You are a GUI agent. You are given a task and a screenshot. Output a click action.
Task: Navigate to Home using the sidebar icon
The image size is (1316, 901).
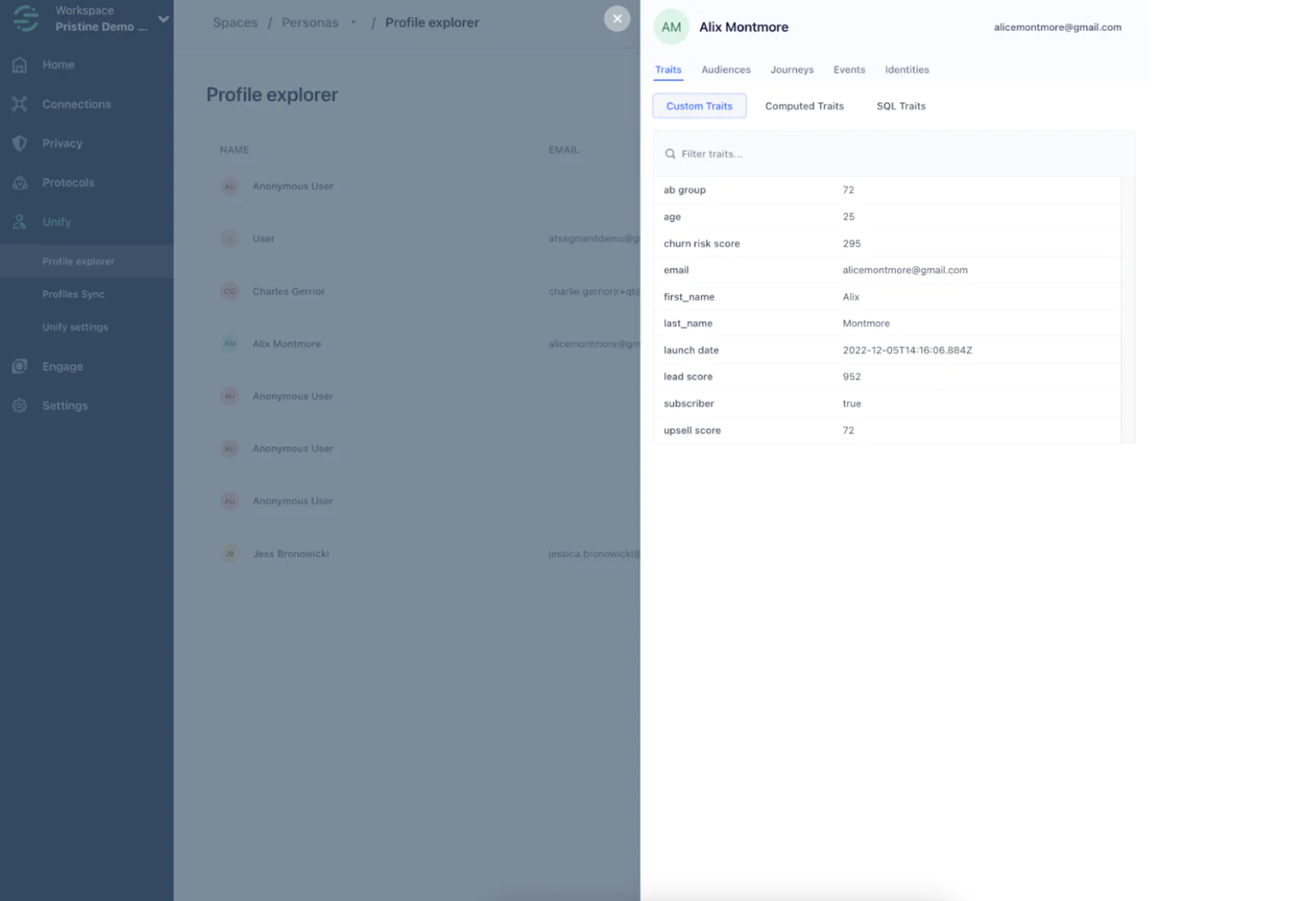(x=19, y=64)
